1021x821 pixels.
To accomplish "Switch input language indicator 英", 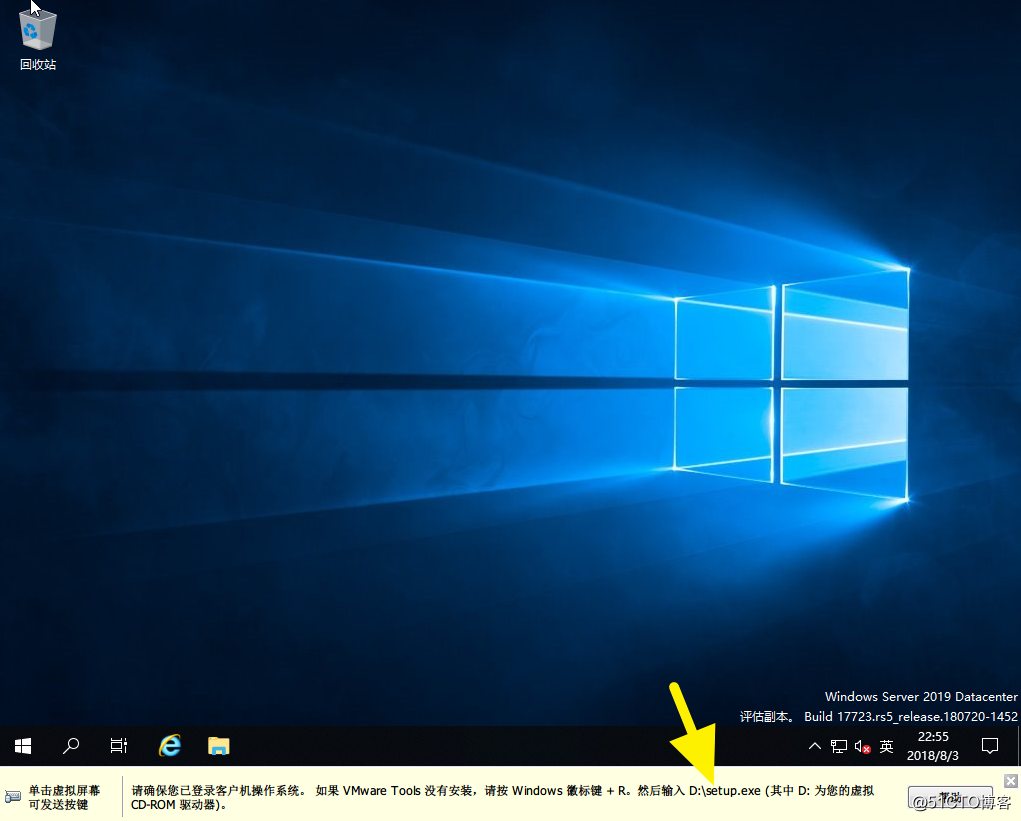I will (x=886, y=746).
